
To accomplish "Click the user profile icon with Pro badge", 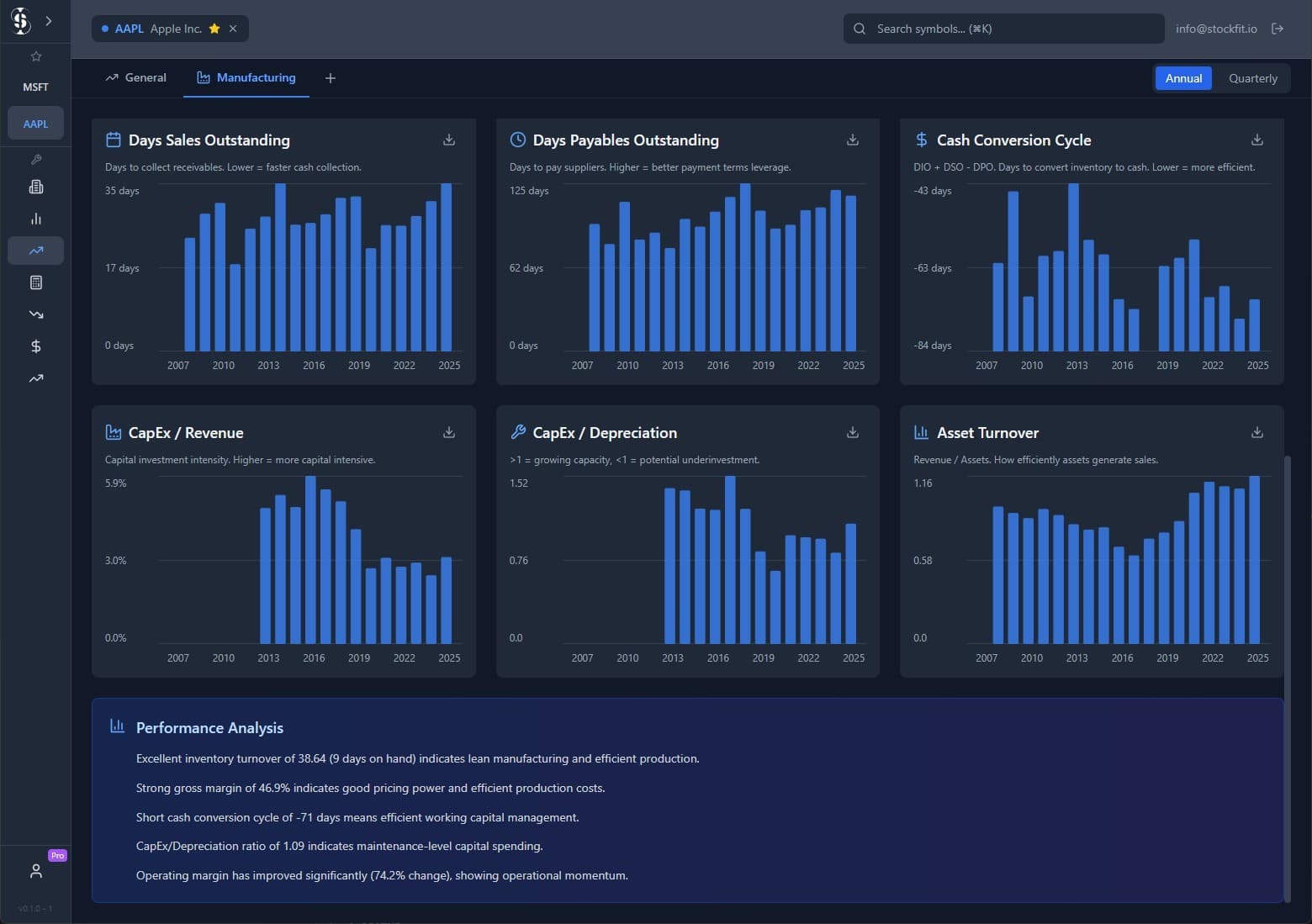I will 36,871.
